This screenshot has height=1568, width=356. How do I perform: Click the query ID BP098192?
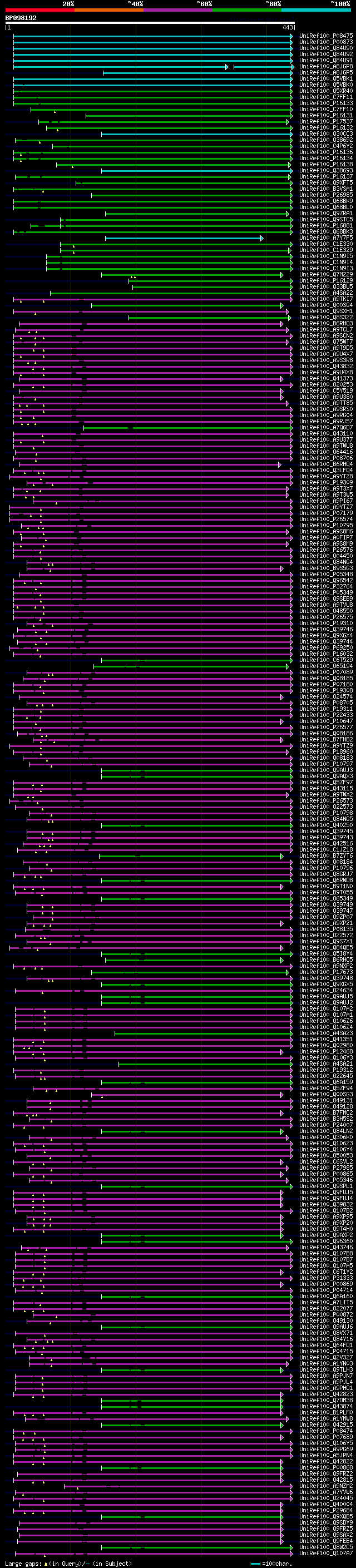(21, 18)
